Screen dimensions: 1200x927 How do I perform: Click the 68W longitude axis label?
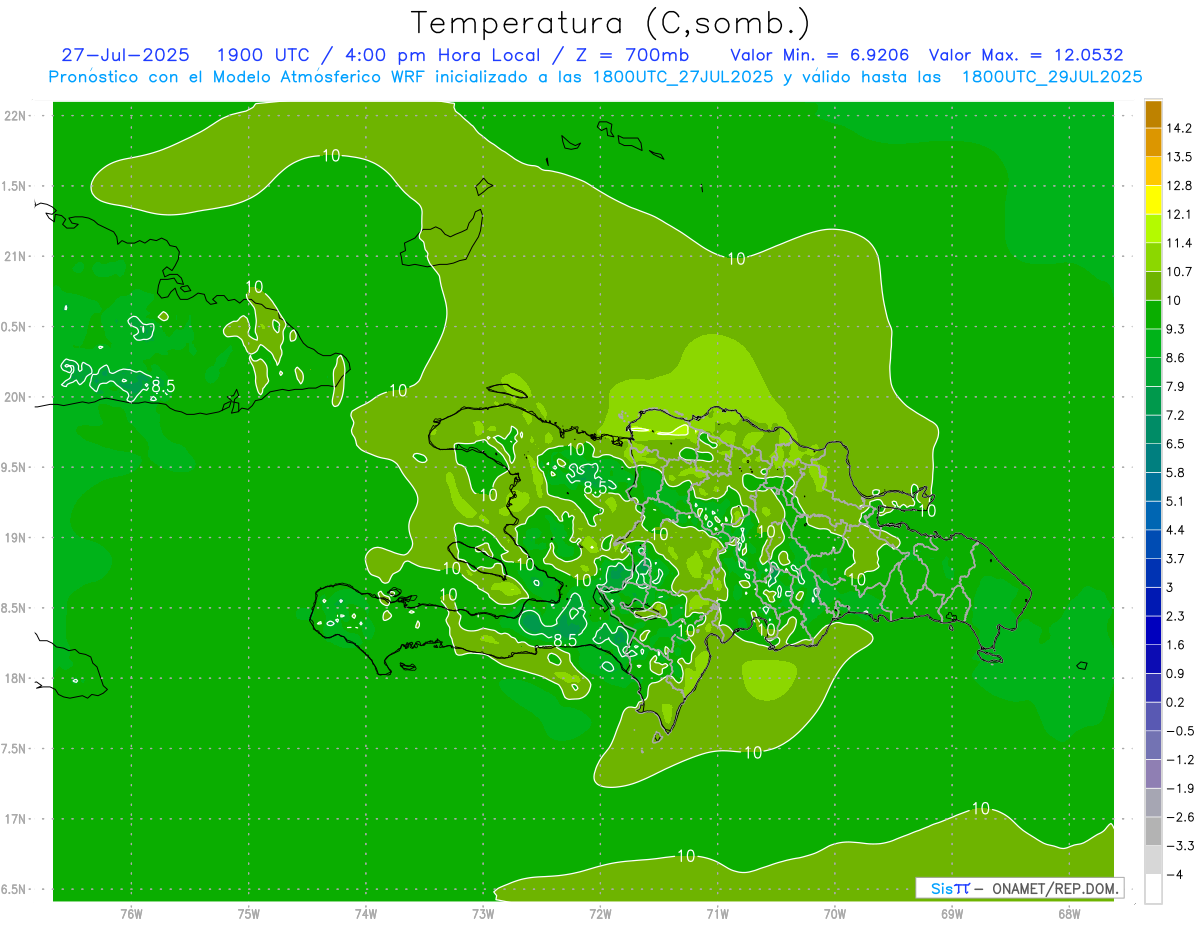coord(1069,913)
